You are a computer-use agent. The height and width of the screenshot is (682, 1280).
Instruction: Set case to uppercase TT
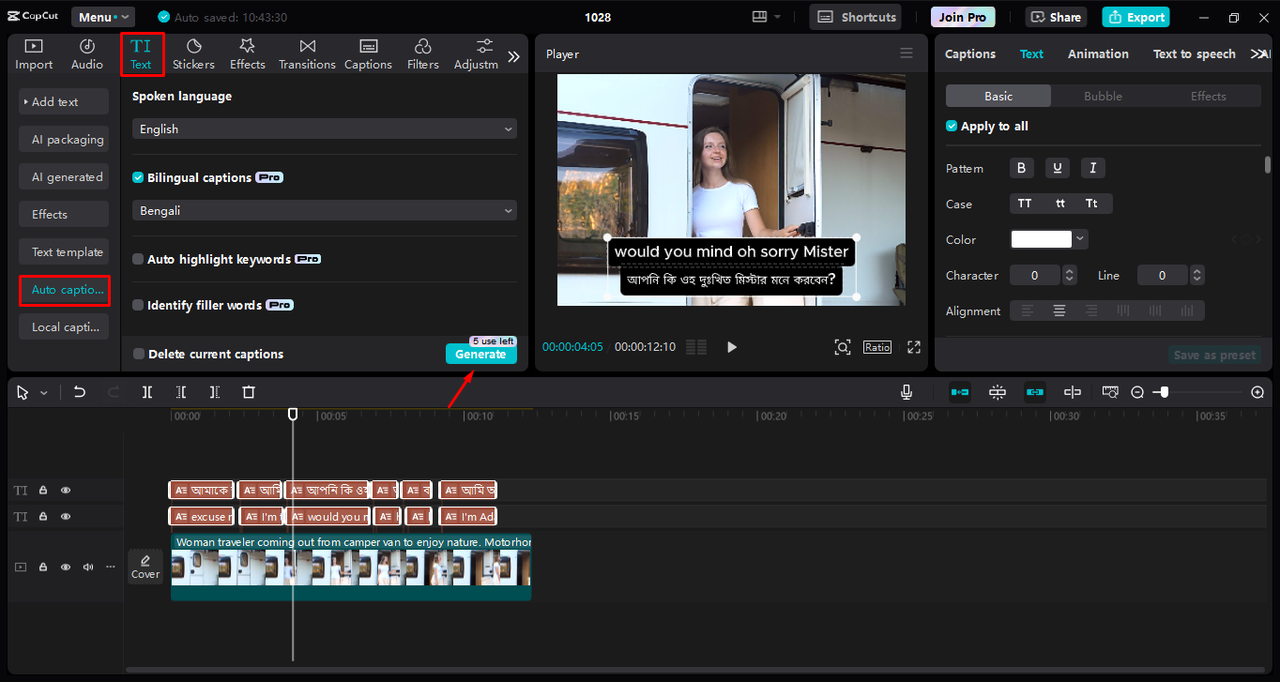point(1025,203)
